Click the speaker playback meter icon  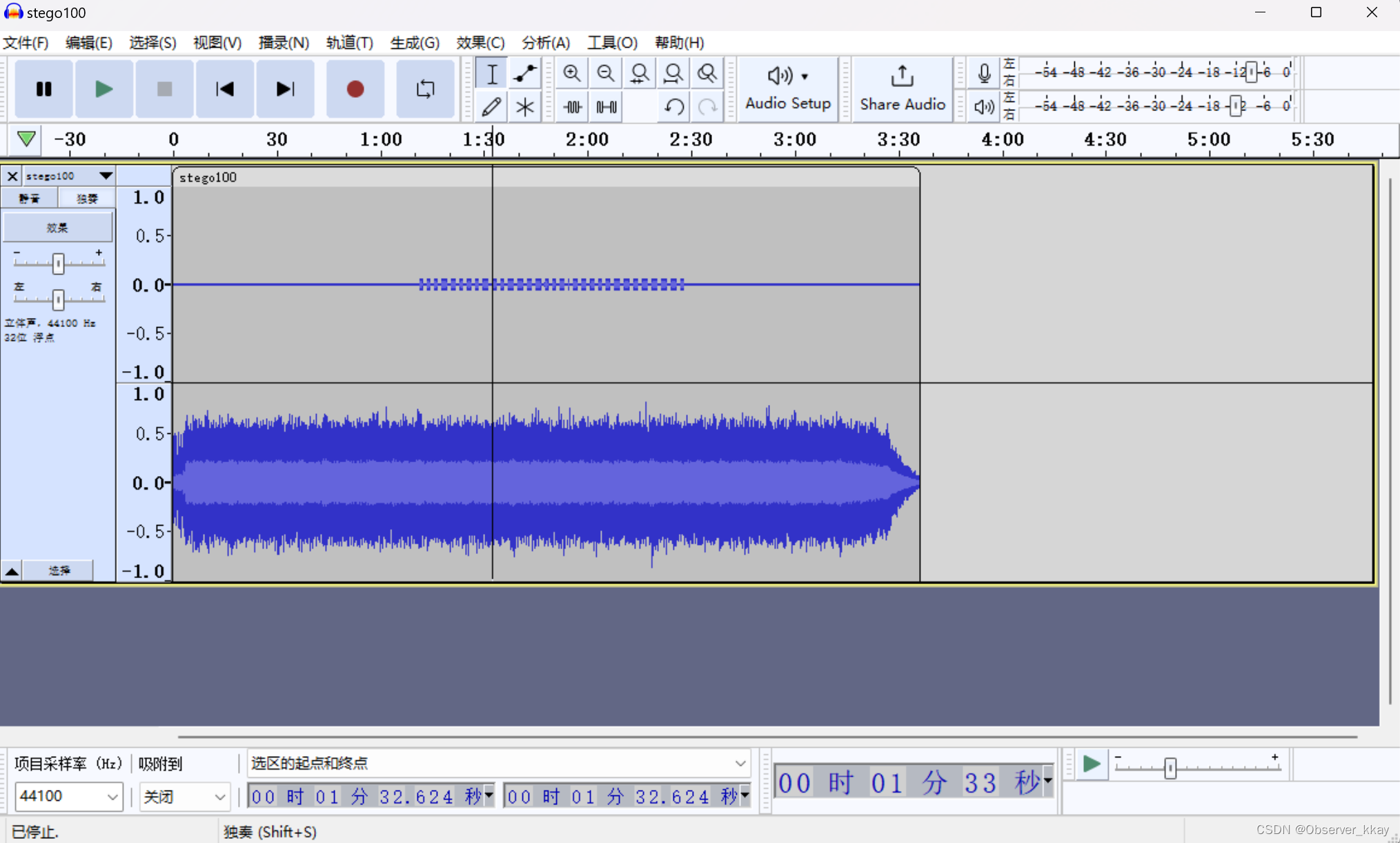click(x=984, y=106)
